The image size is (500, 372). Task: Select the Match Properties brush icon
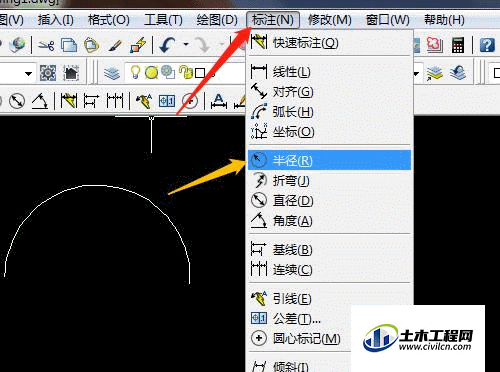coord(115,46)
